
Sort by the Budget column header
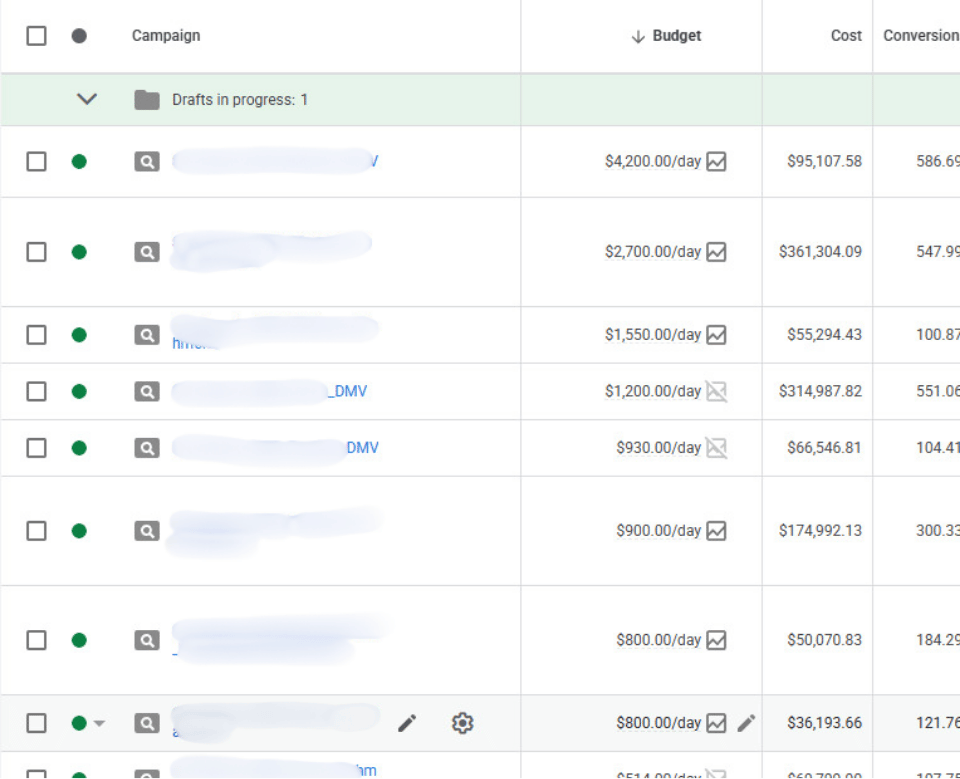(676, 36)
